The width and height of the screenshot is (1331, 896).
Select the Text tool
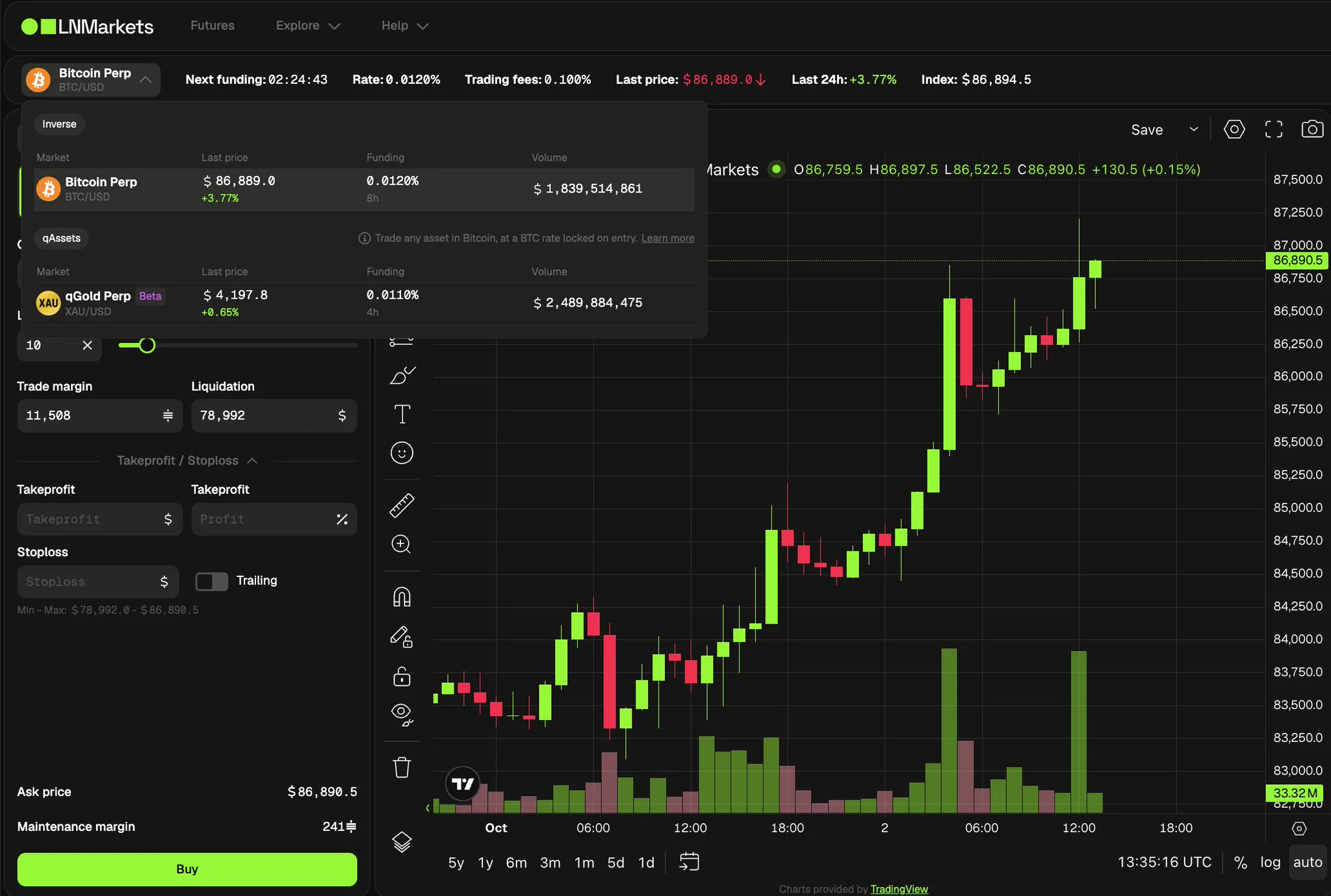[x=402, y=414]
